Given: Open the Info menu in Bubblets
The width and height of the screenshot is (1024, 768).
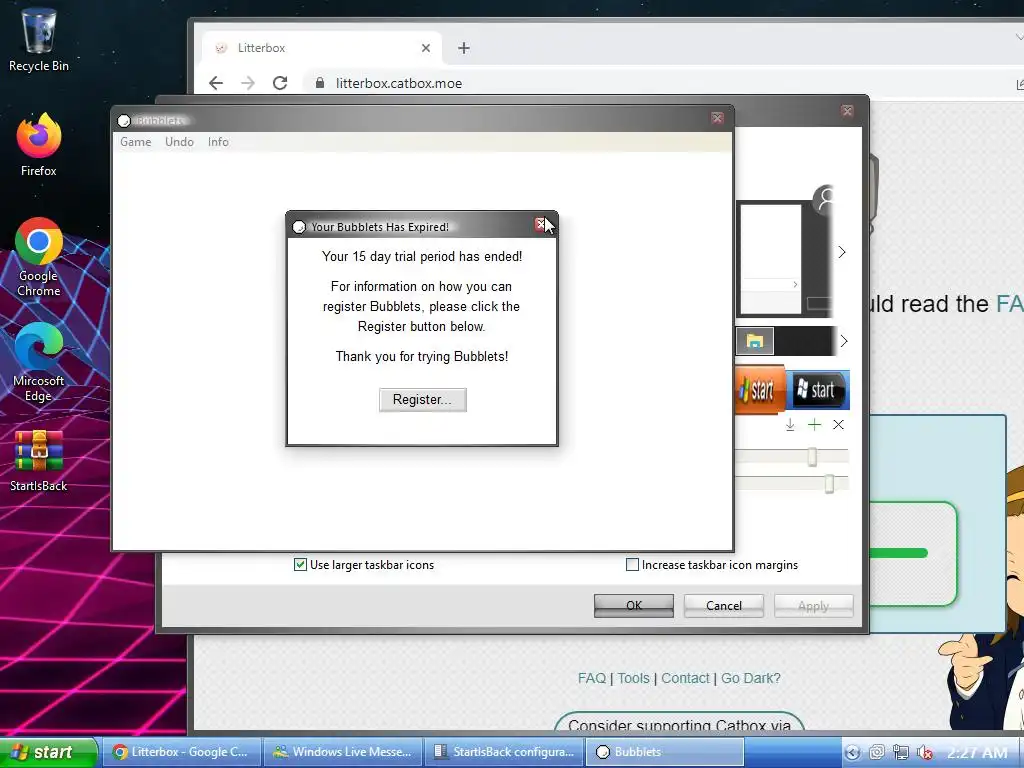Looking at the screenshot, I should (x=218, y=142).
